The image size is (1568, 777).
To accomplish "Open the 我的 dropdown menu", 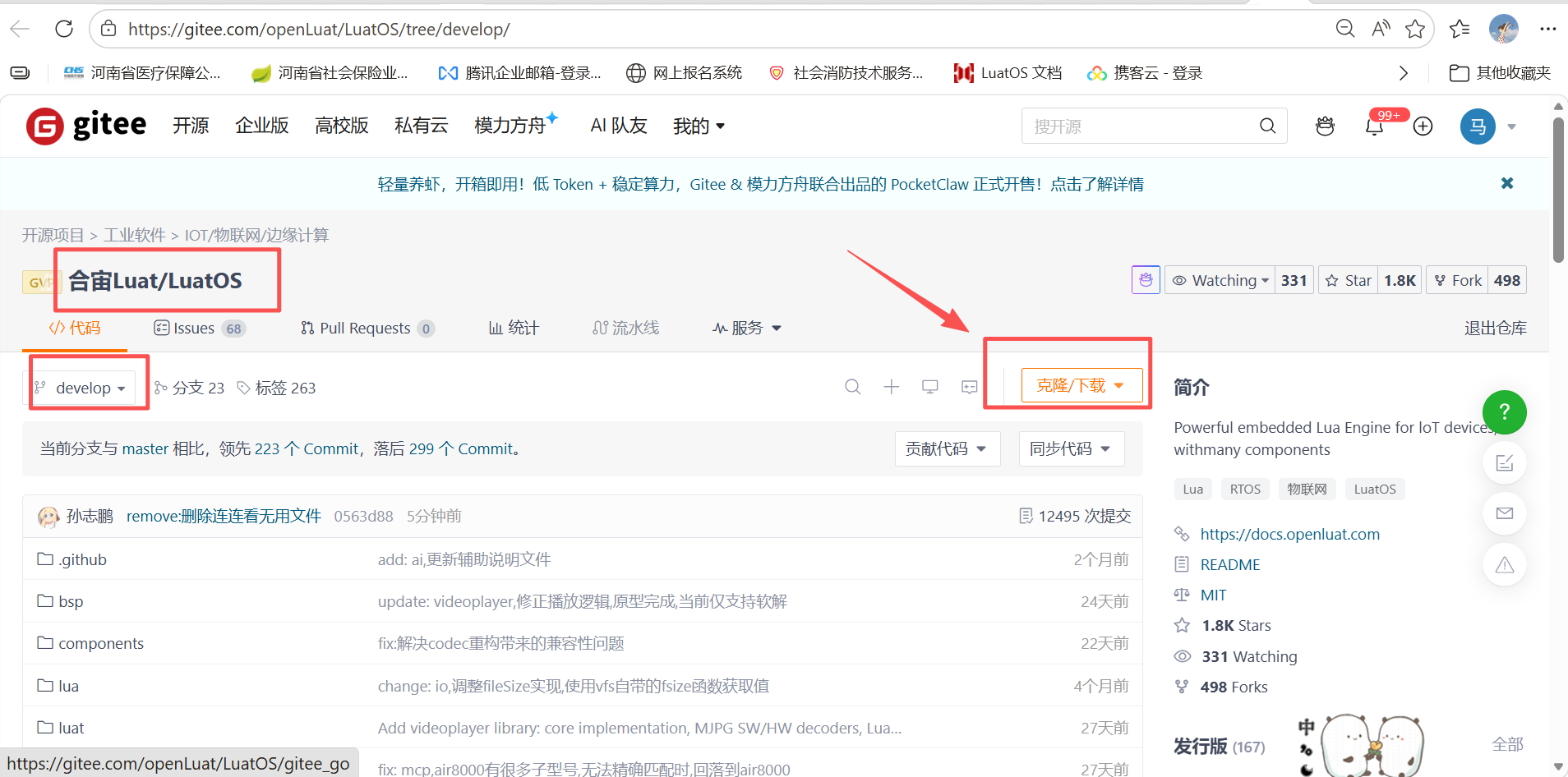I will pos(699,126).
